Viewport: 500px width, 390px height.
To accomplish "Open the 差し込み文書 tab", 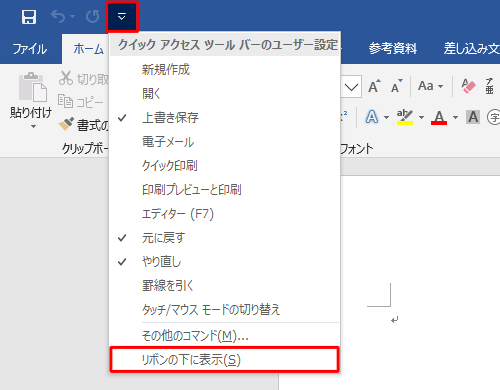I will pyautogui.click(x=472, y=48).
